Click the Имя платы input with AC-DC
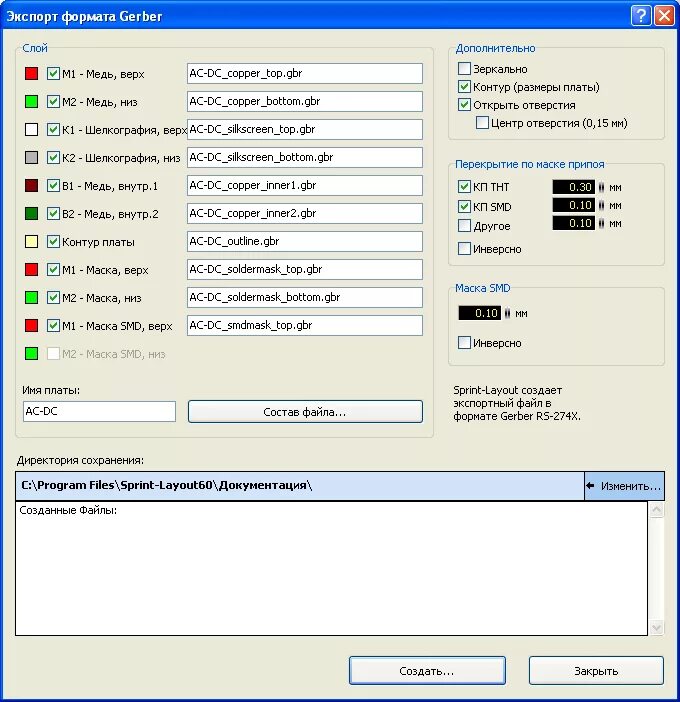 coord(99,411)
